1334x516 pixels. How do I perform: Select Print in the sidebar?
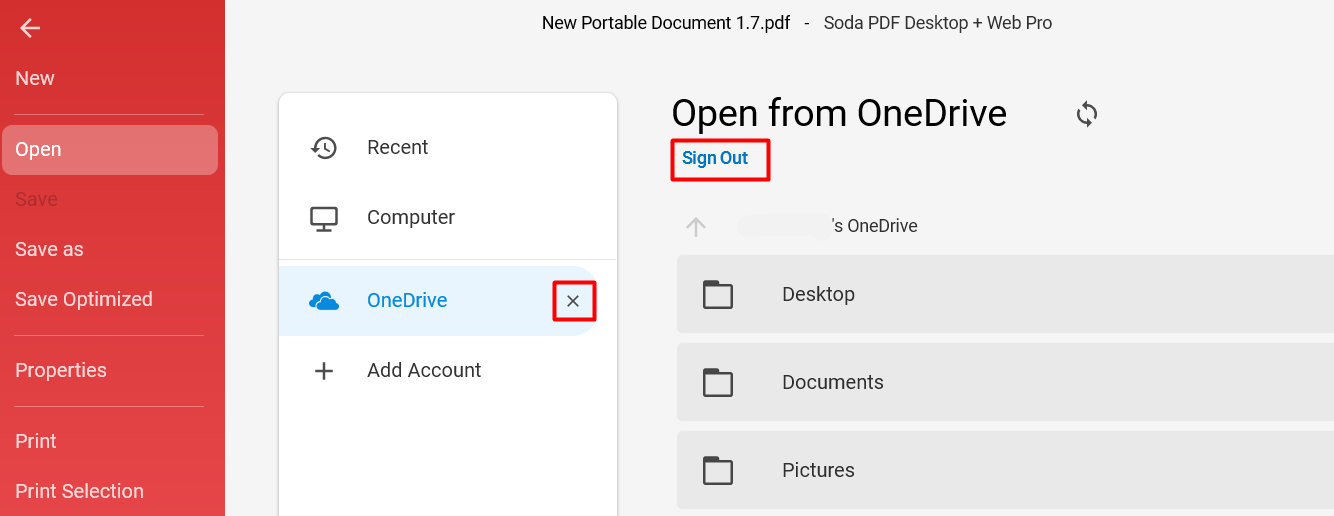[36, 441]
